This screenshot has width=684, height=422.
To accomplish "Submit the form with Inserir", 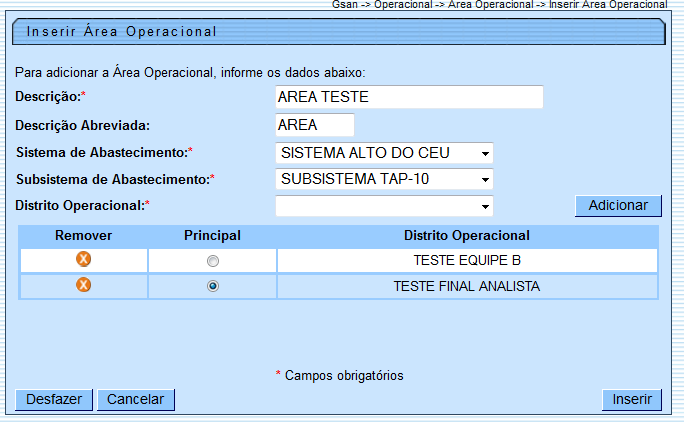I will [x=631, y=399].
